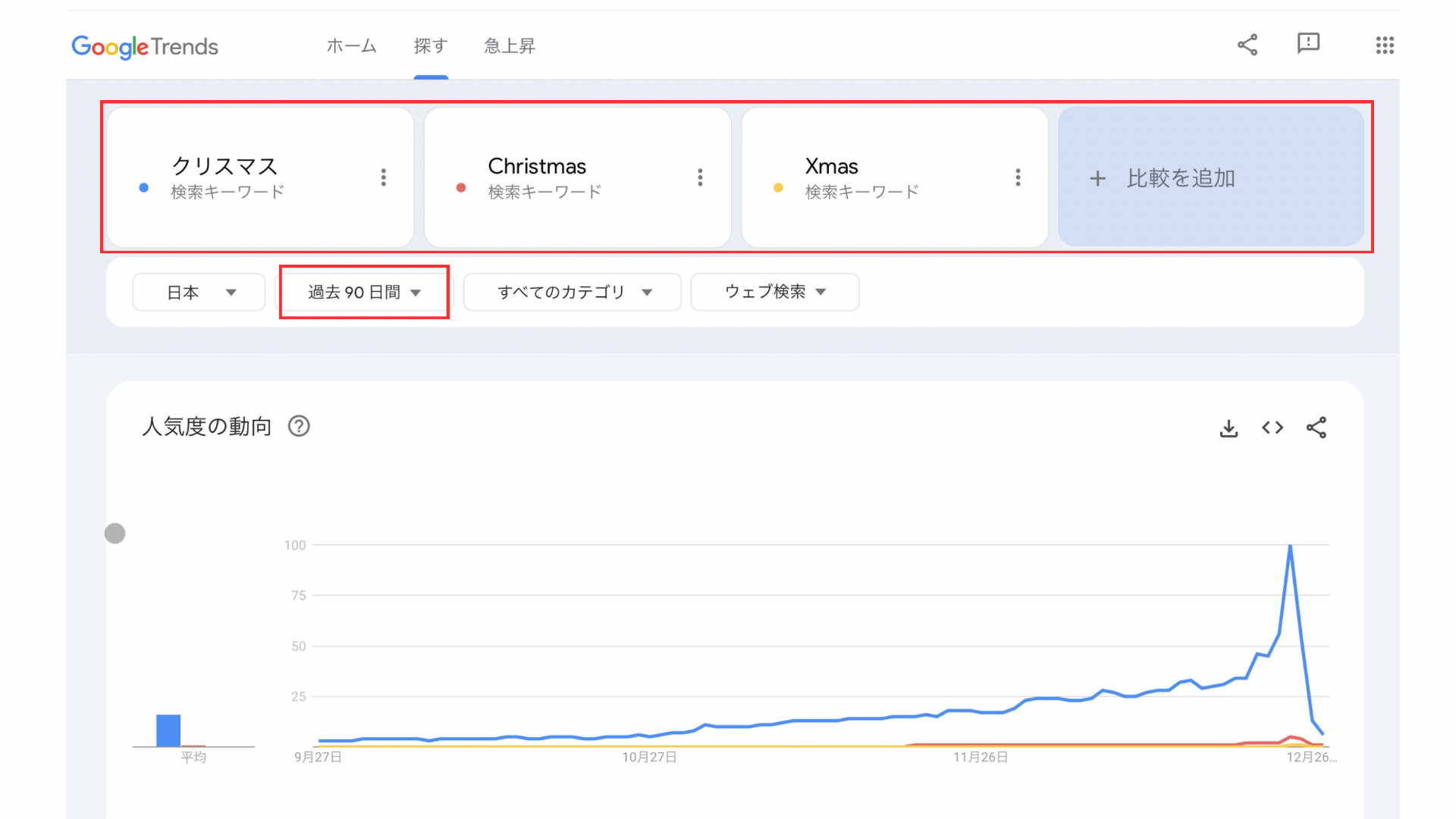
Task: Open more options for Xmas keyword
Action: [1018, 177]
